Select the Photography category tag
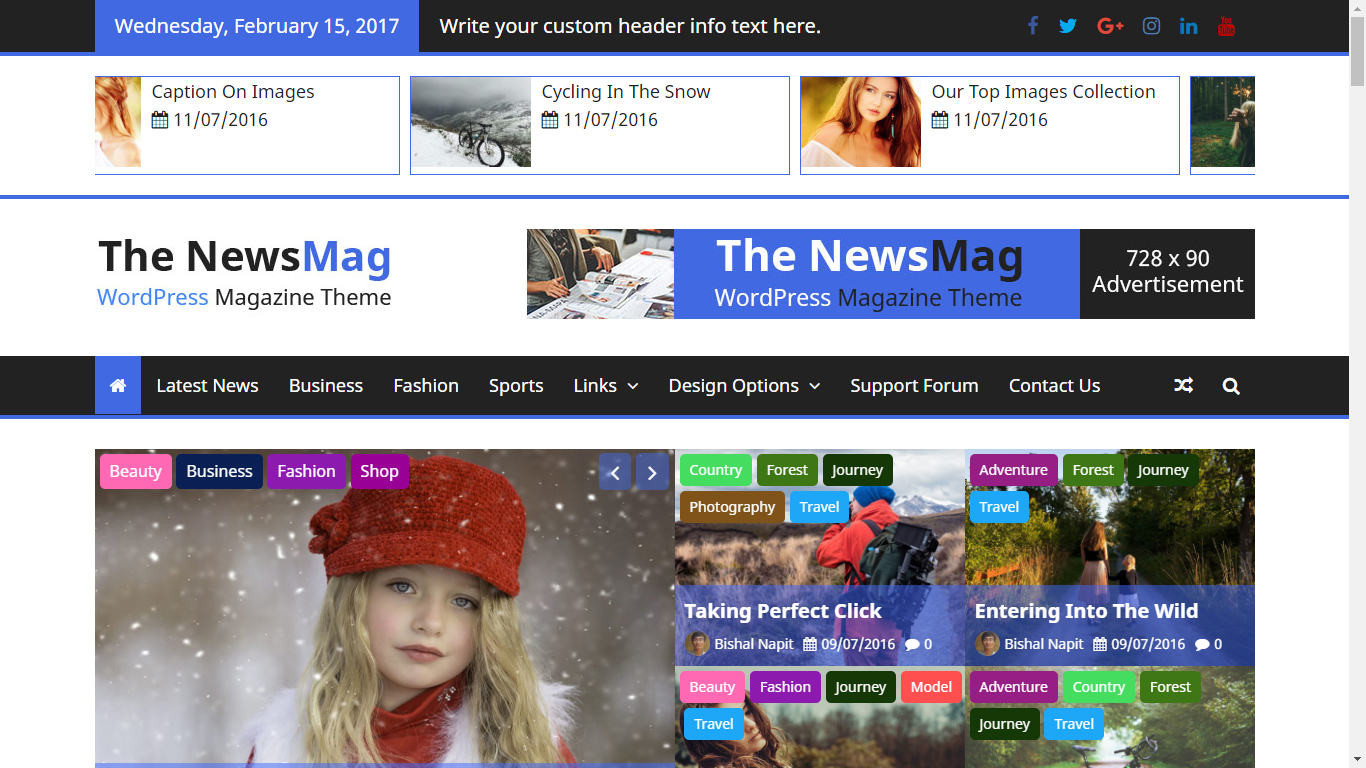Screen dimensions: 1366x768 (x=732, y=507)
